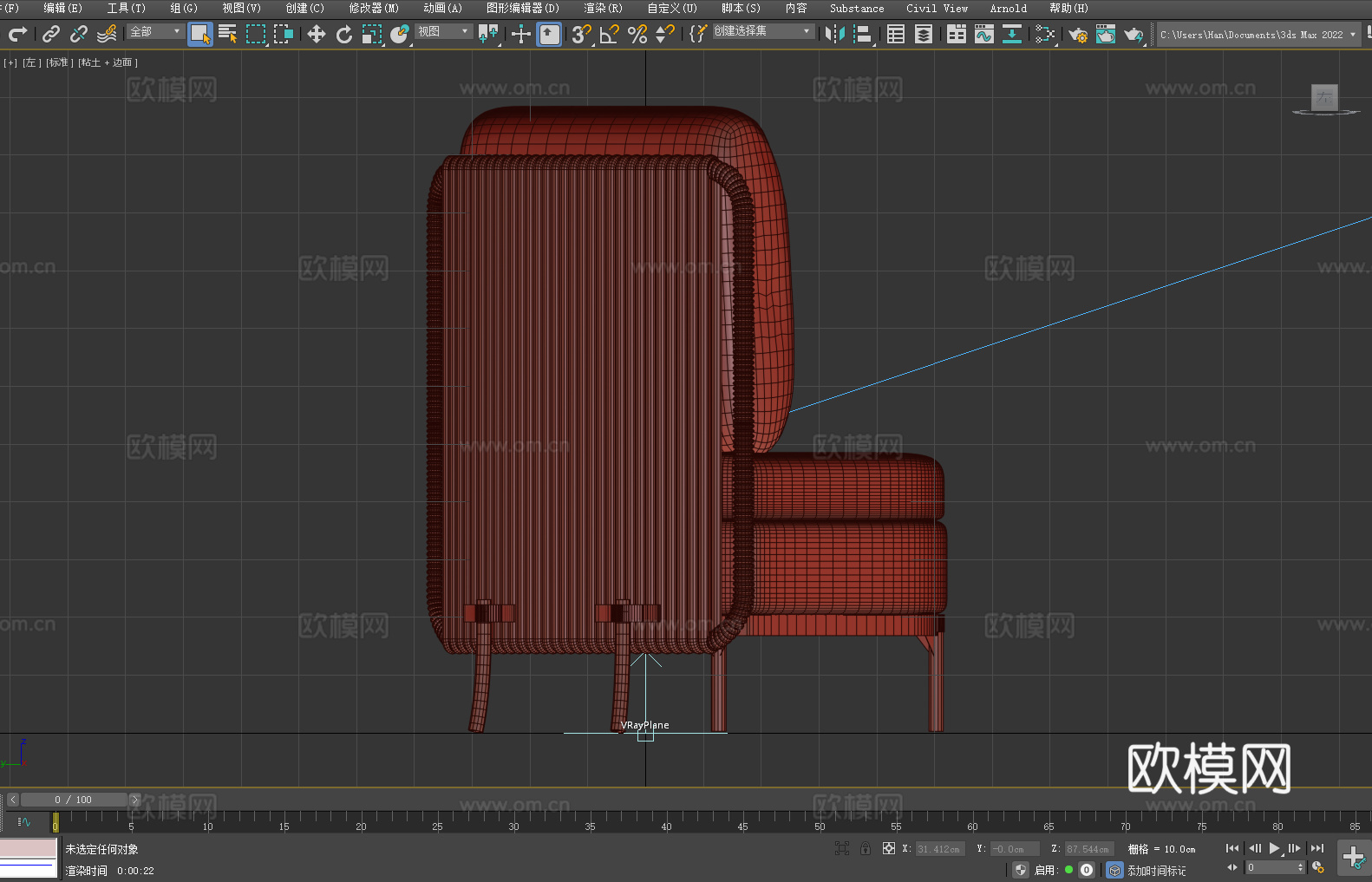Toggle the selection lock padlock
The width and height of the screenshot is (1372, 882).
click(866, 848)
